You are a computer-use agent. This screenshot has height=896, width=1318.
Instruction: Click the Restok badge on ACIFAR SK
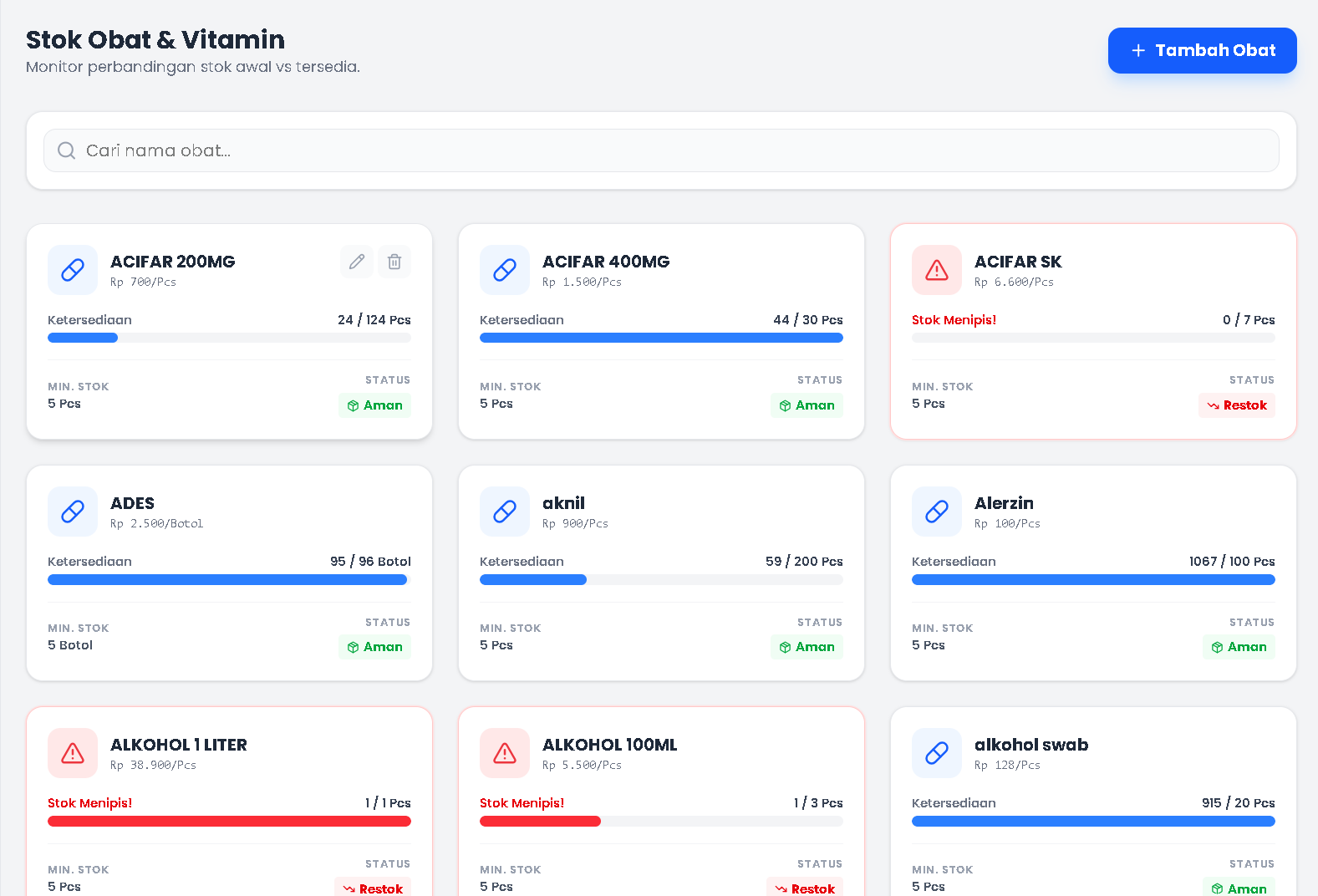(1237, 405)
